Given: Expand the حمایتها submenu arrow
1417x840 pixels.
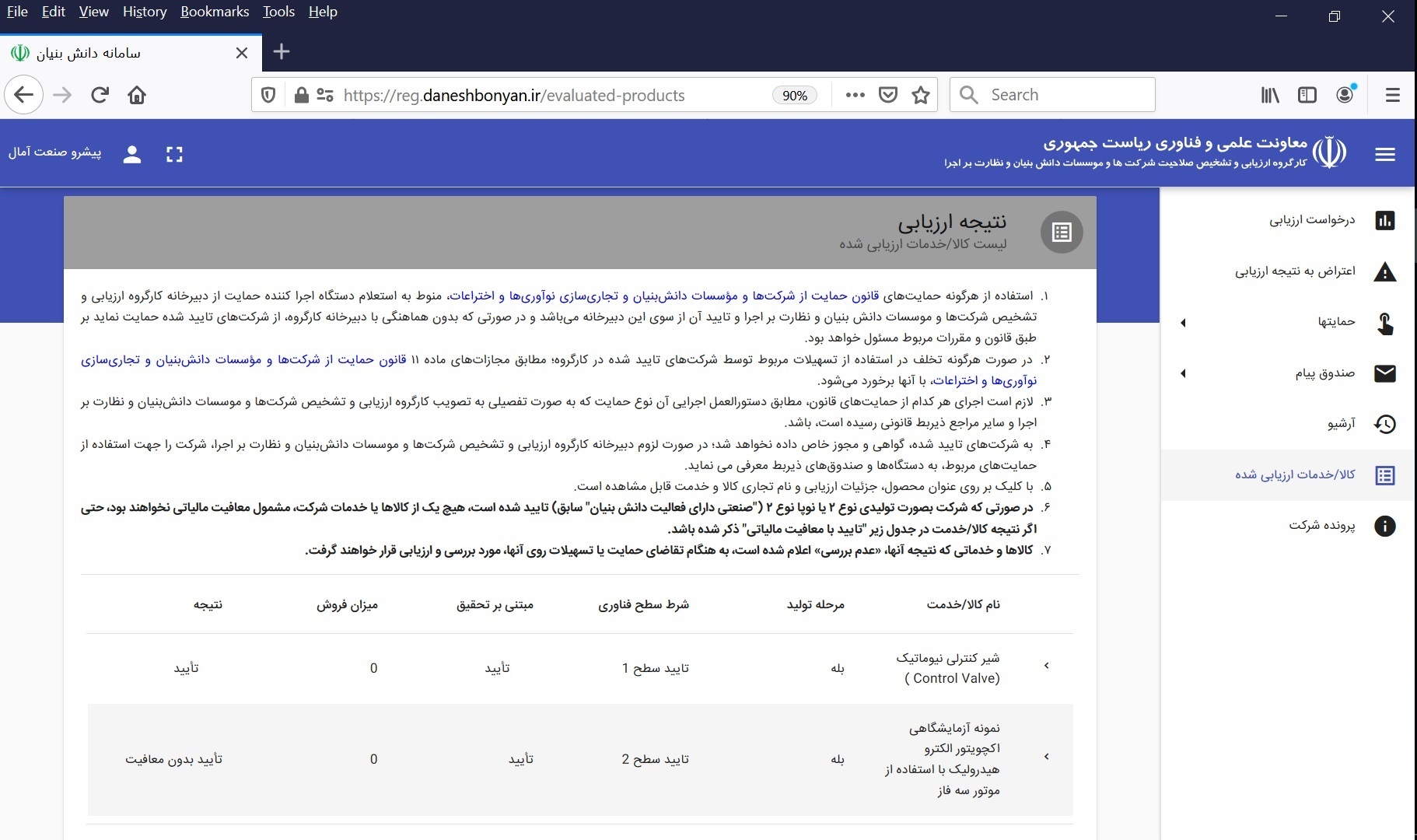Looking at the screenshot, I should (1183, 323).
